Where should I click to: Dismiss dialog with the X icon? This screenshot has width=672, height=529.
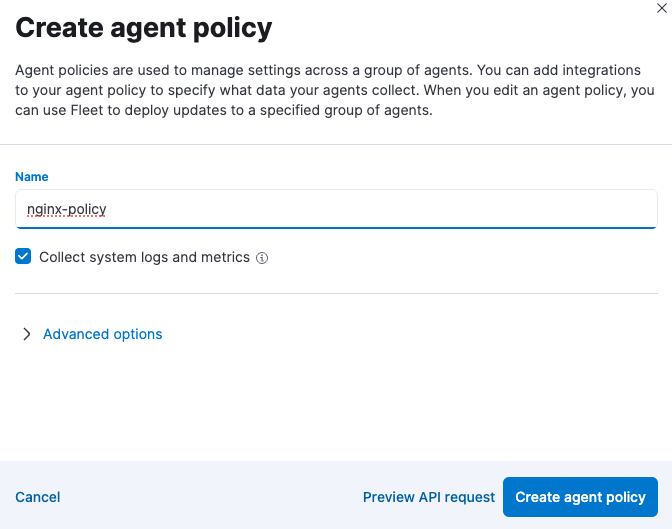(x=663, y=7)
